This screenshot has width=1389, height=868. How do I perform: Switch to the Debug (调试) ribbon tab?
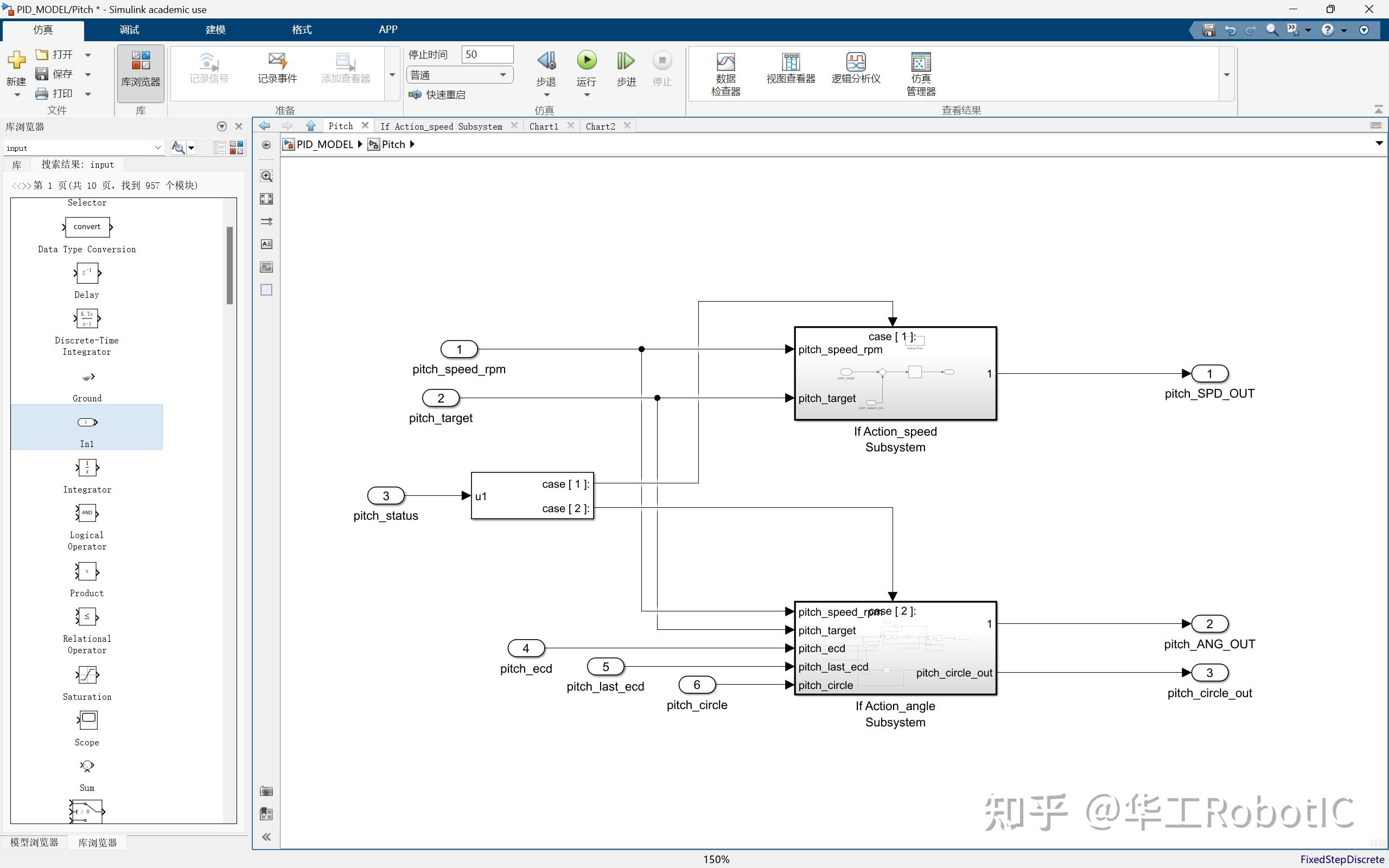129,30
